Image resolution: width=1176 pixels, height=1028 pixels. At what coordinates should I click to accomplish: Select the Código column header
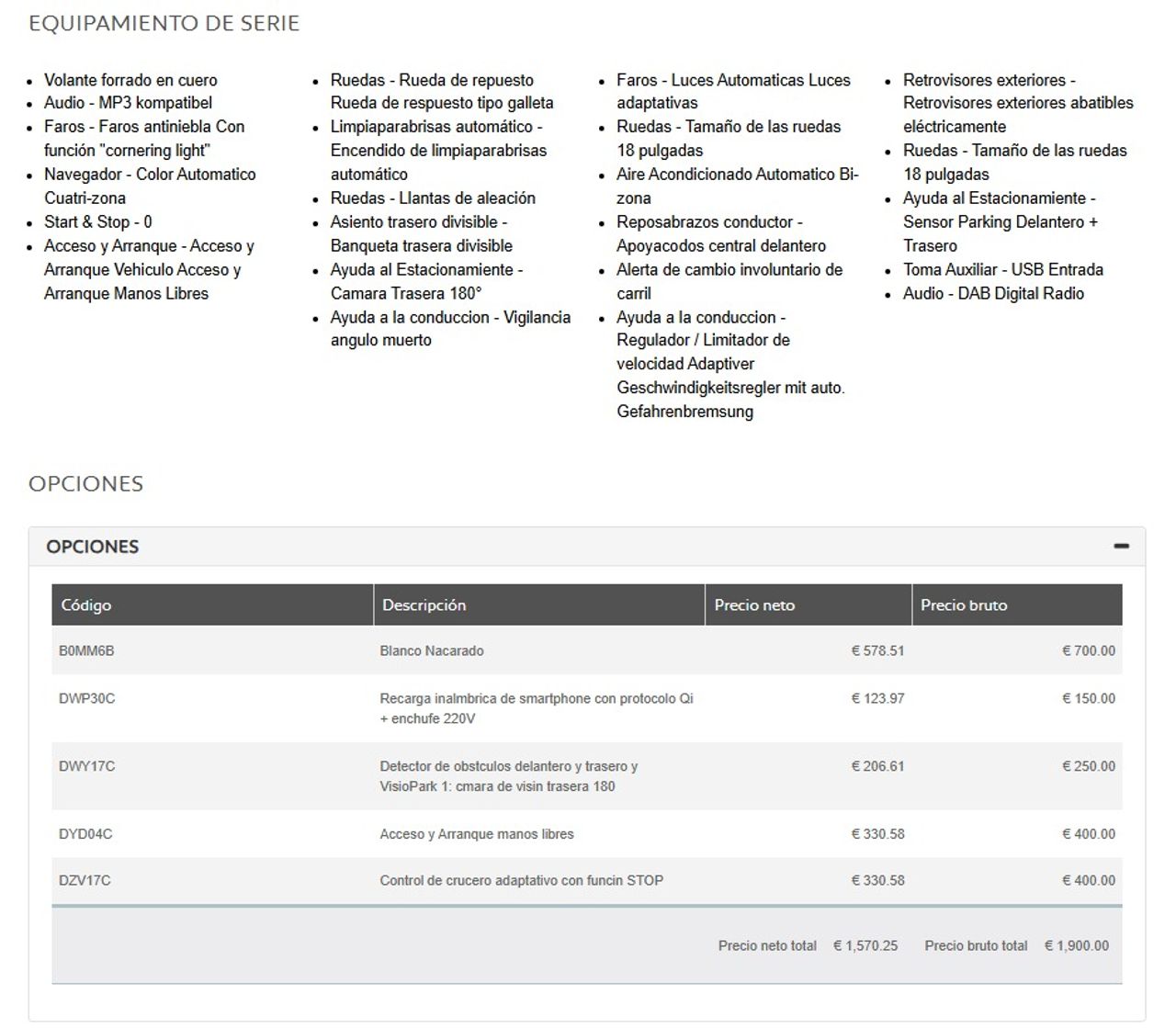tap(86, 605)
